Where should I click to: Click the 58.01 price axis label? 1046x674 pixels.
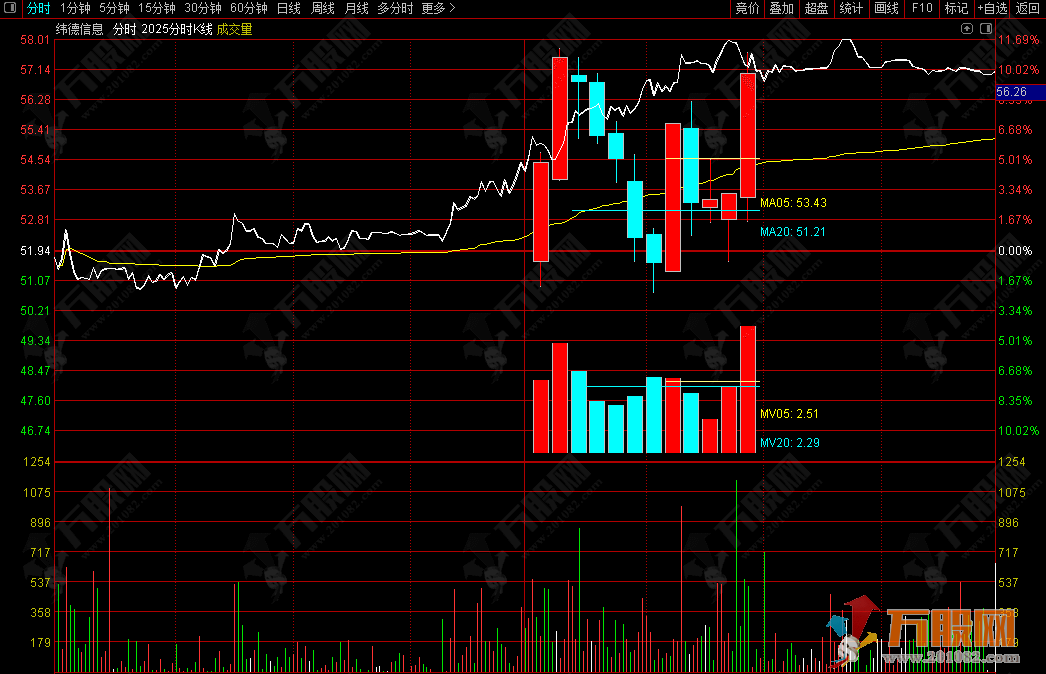pos(35,39)
